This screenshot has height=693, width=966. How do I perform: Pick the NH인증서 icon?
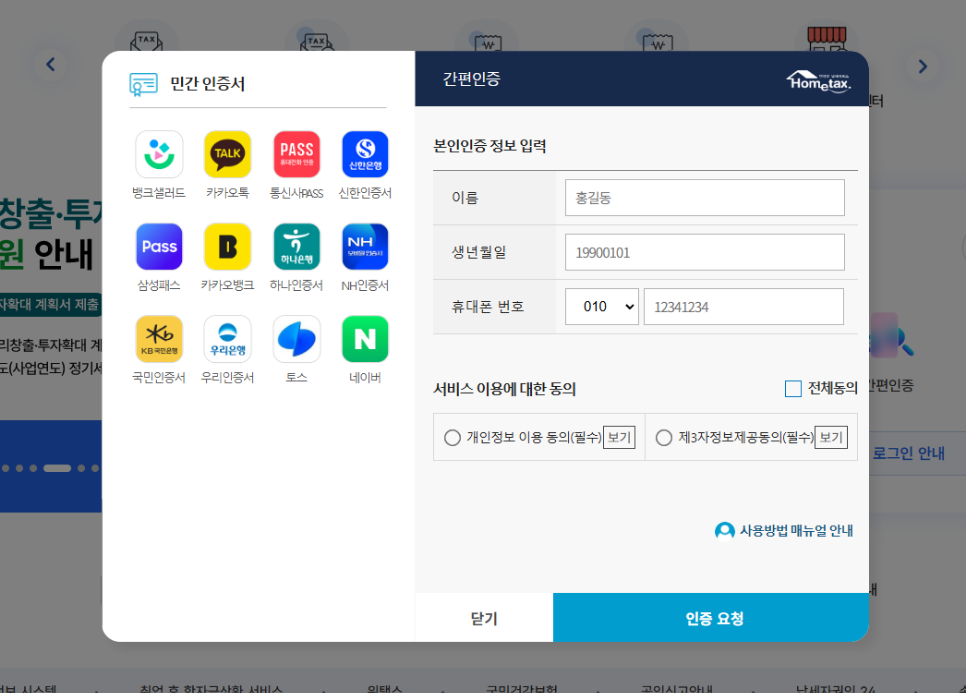[365, 246]
